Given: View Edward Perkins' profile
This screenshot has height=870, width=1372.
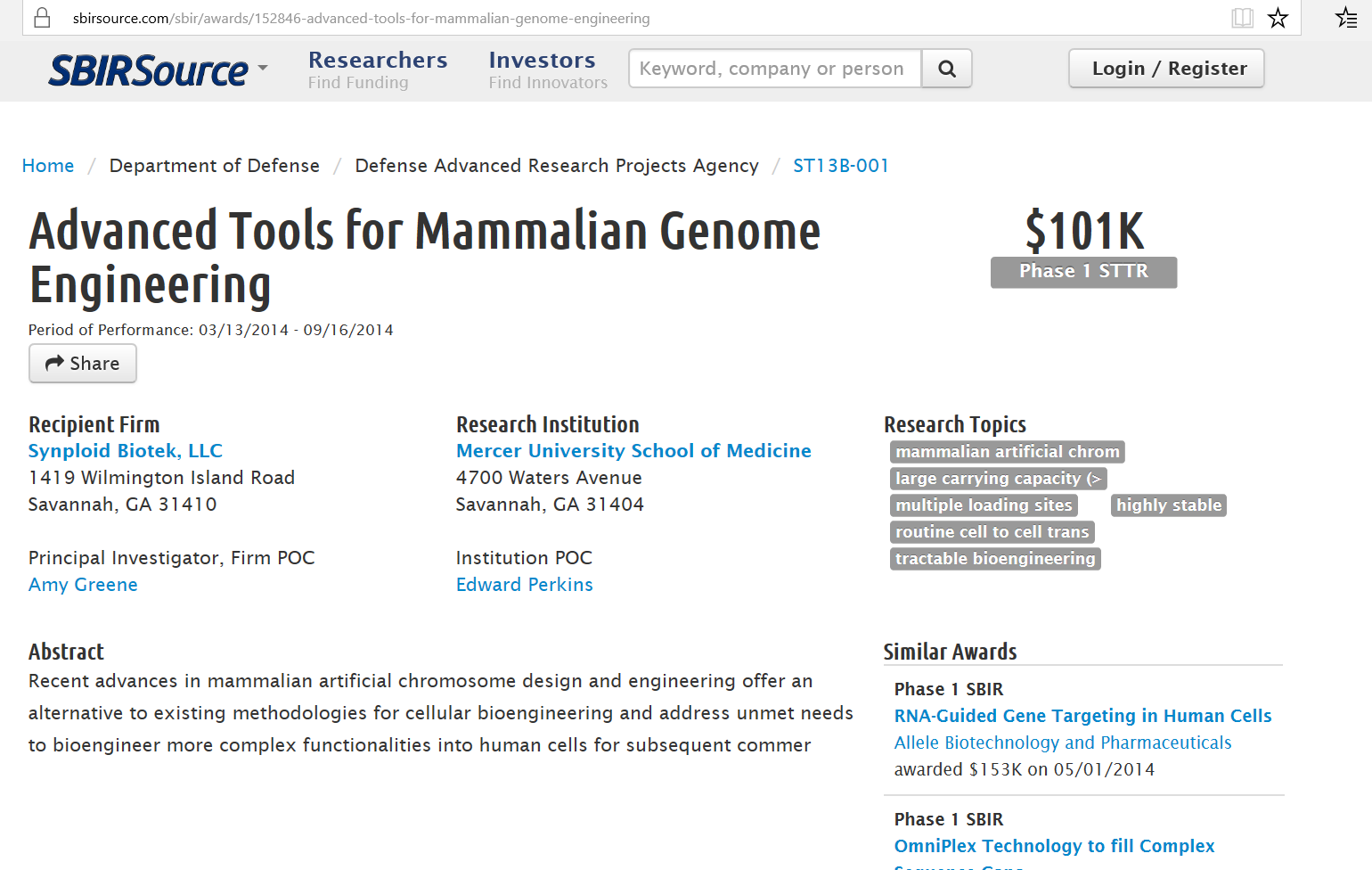Looking at the screenshot, I should click(x=524, y=585).
